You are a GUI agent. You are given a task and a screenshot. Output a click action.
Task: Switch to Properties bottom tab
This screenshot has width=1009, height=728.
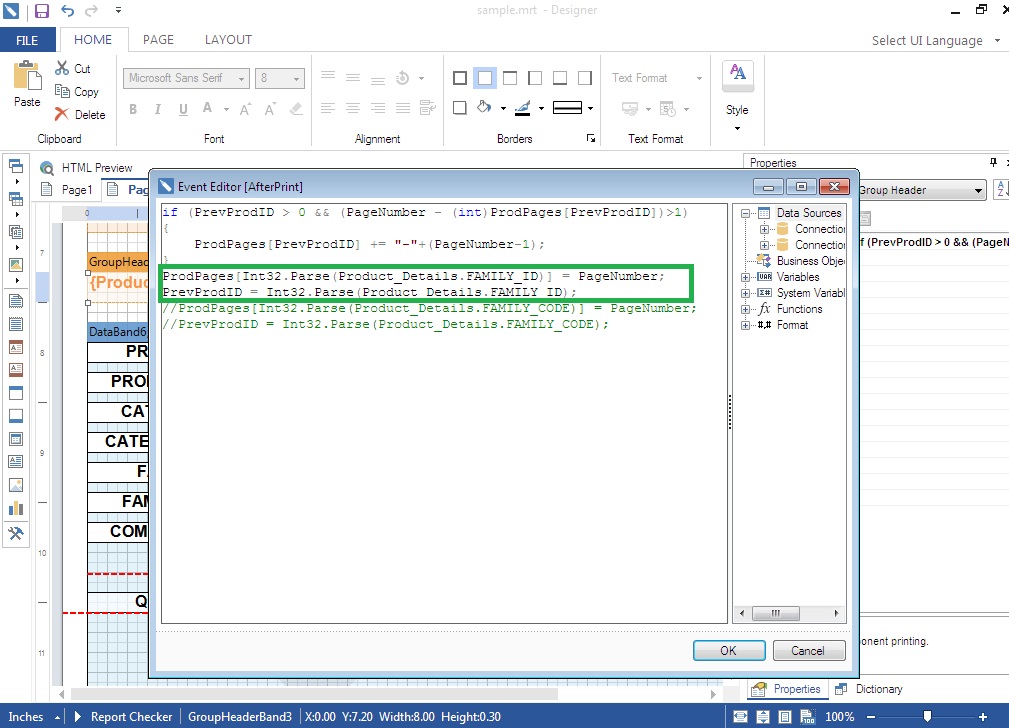(788, 689)
